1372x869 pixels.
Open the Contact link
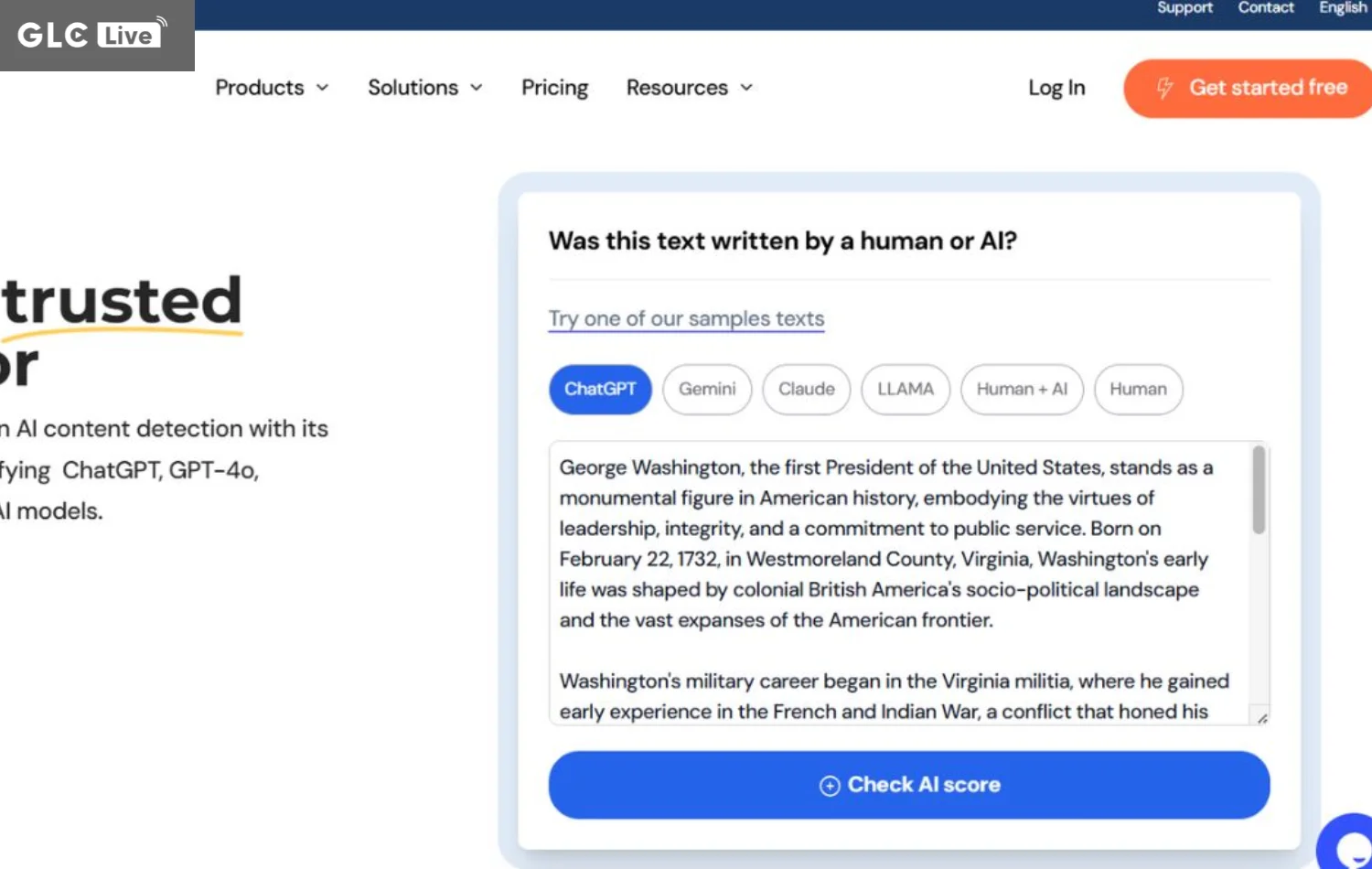pyautogui.click(x=1266, y=8)
